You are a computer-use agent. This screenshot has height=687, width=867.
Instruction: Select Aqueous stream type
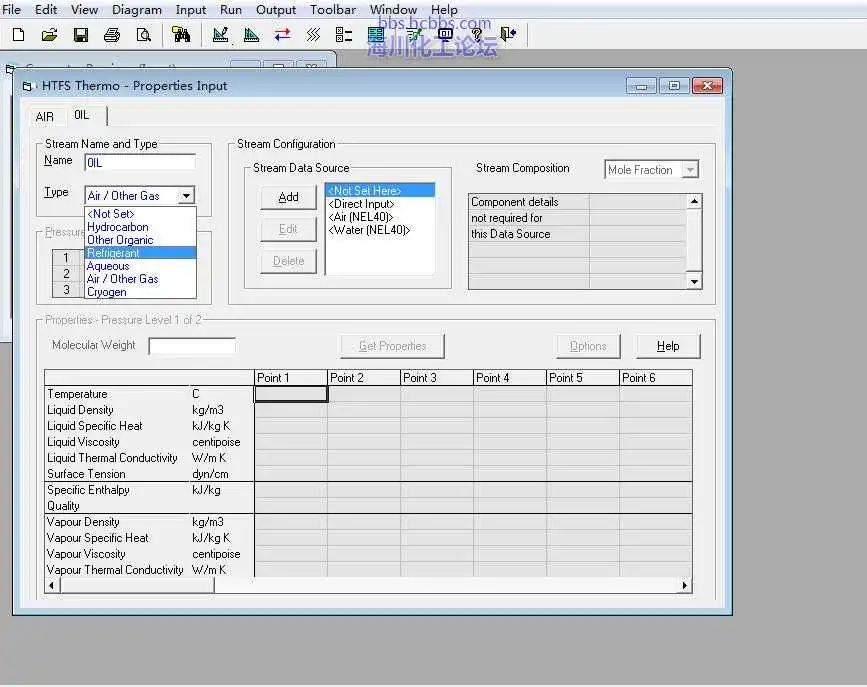141,266
